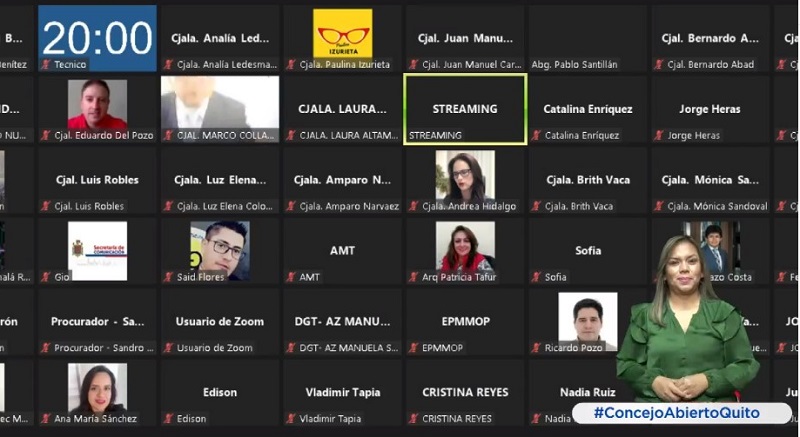Click the #ConcejoAbiertoQuito hashtag banner

[682, 413]
